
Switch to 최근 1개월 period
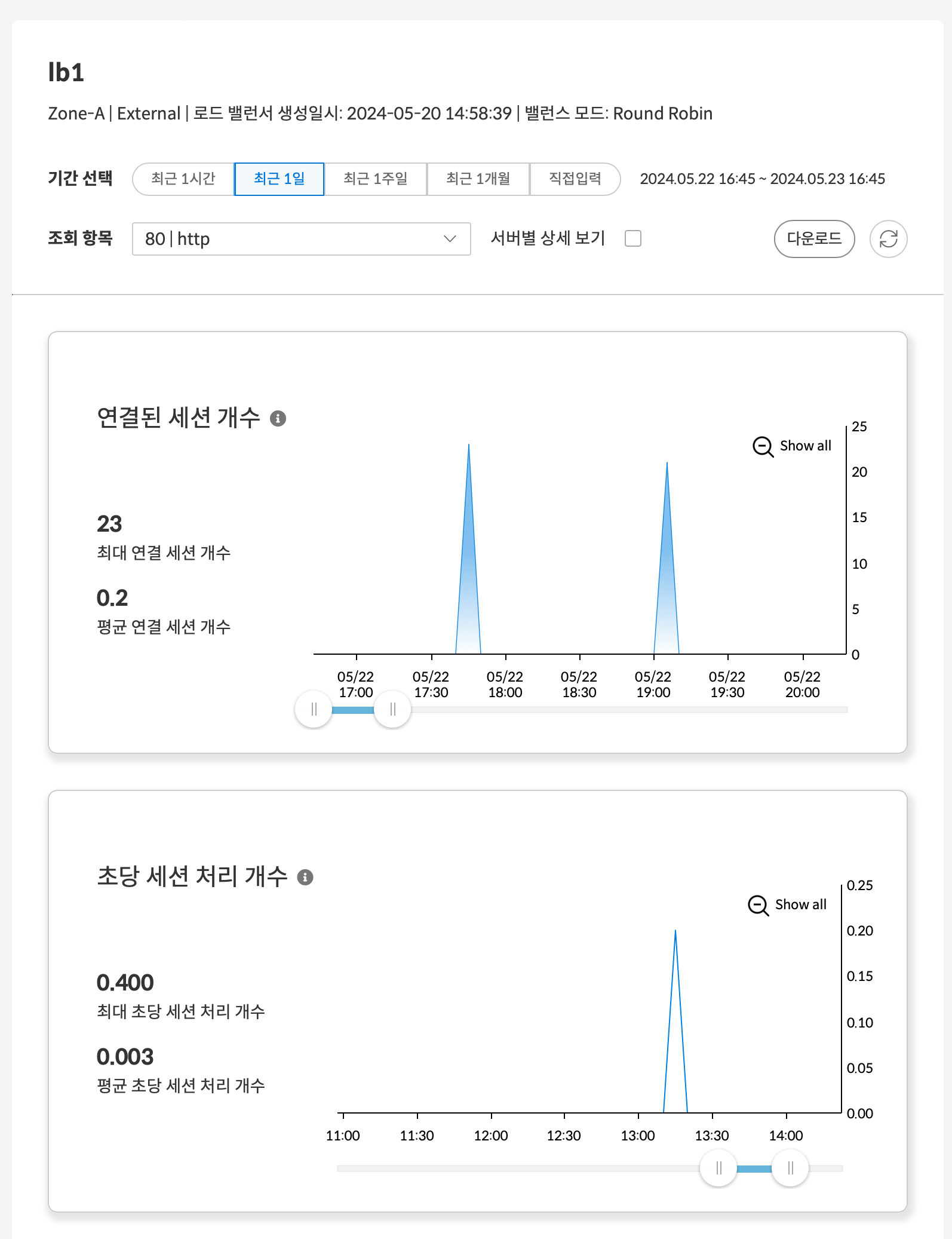click(478, 179)
